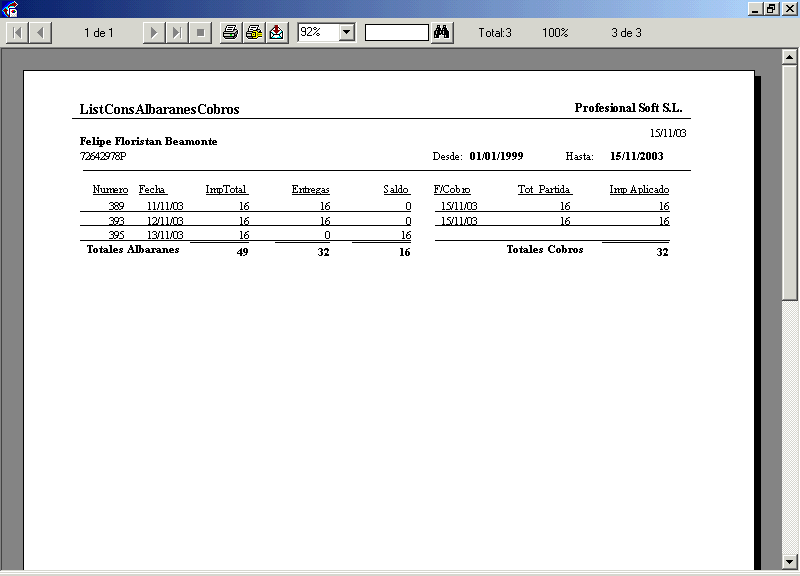Click the search text input box
Screen dimensions: 800x576
click(x=396, y=33)
